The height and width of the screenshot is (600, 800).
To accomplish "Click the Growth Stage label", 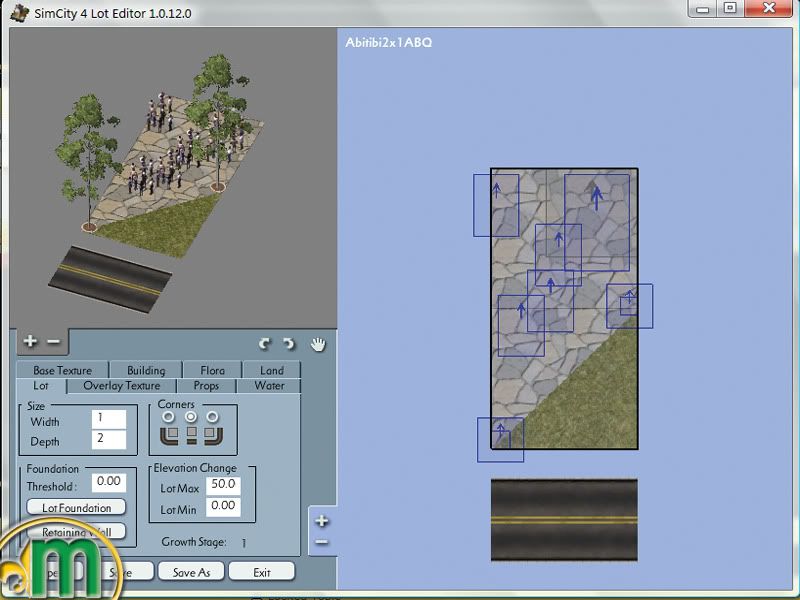I will [194, 542].
